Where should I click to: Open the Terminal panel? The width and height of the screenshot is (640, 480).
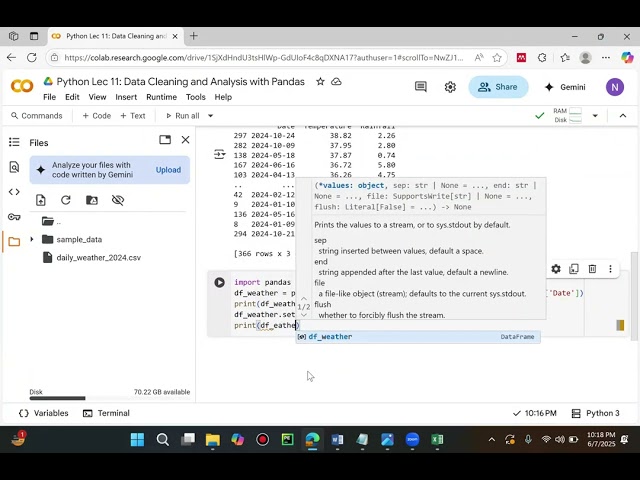(x=107, y=413)
